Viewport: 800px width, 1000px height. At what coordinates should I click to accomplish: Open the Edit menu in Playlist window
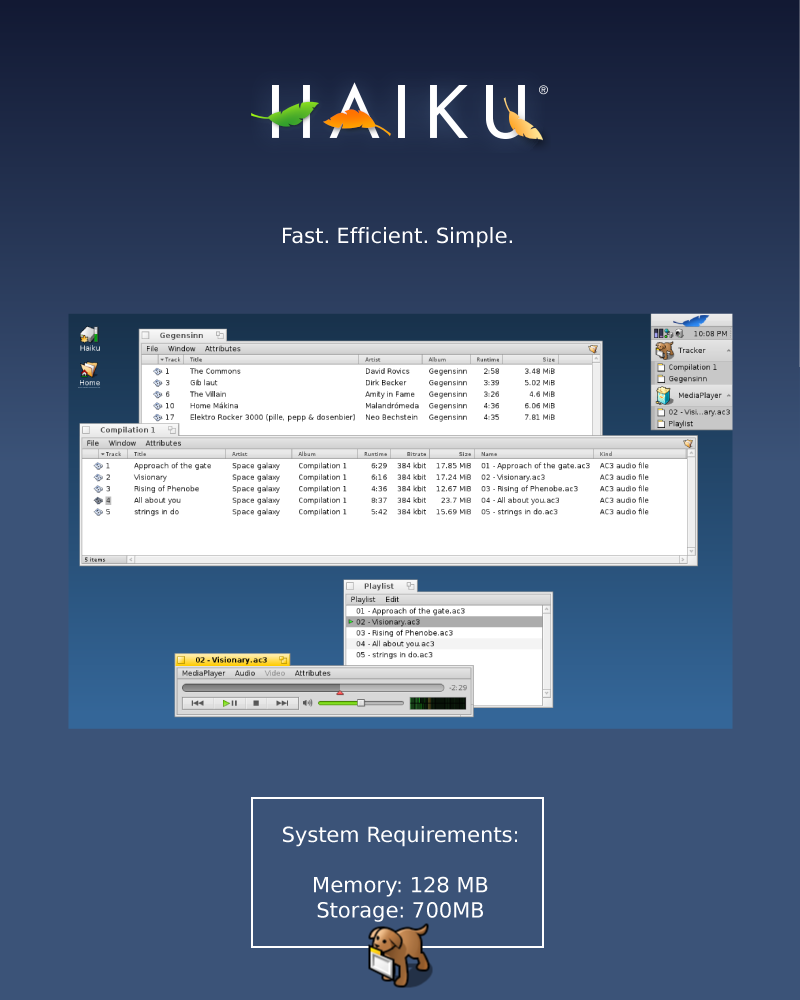pyautogui.click(x=392, y=599)
